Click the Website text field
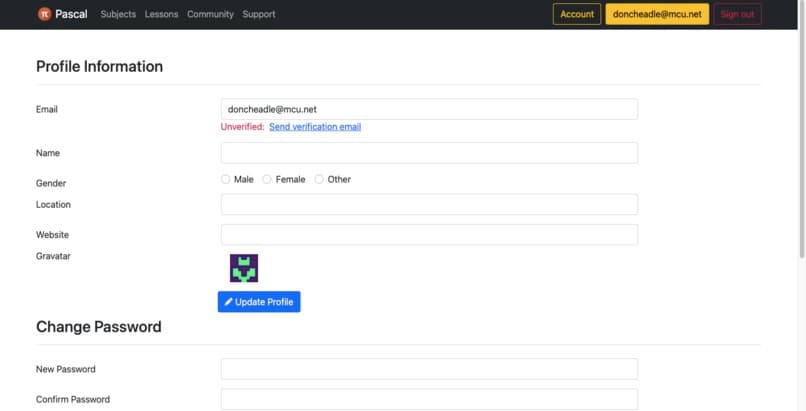 click(x=429, y=235)
